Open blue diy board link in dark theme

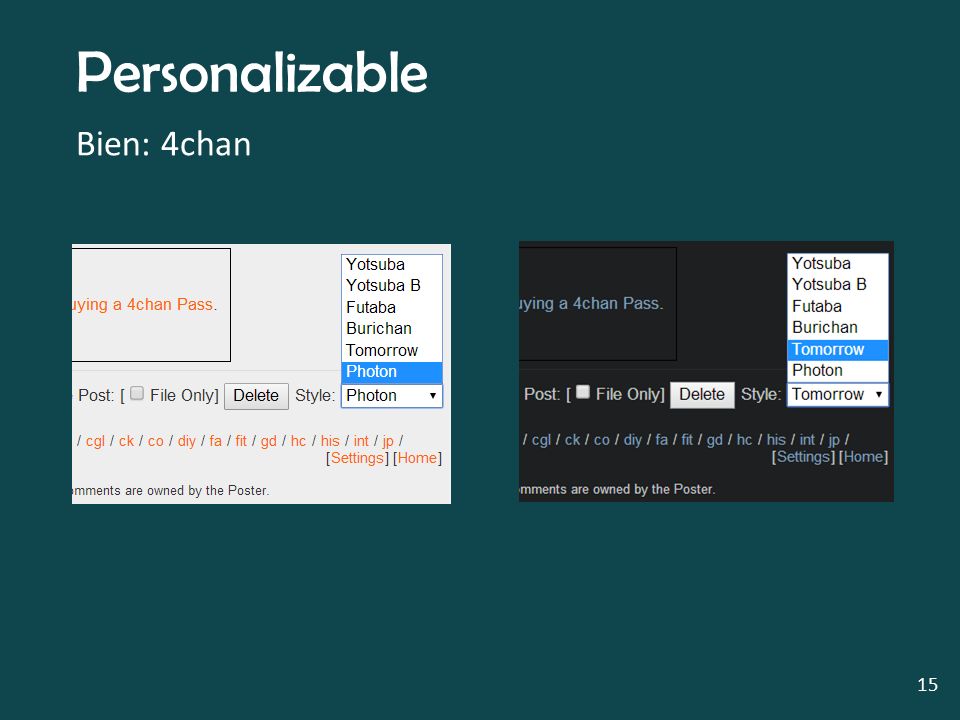[632, 440]
